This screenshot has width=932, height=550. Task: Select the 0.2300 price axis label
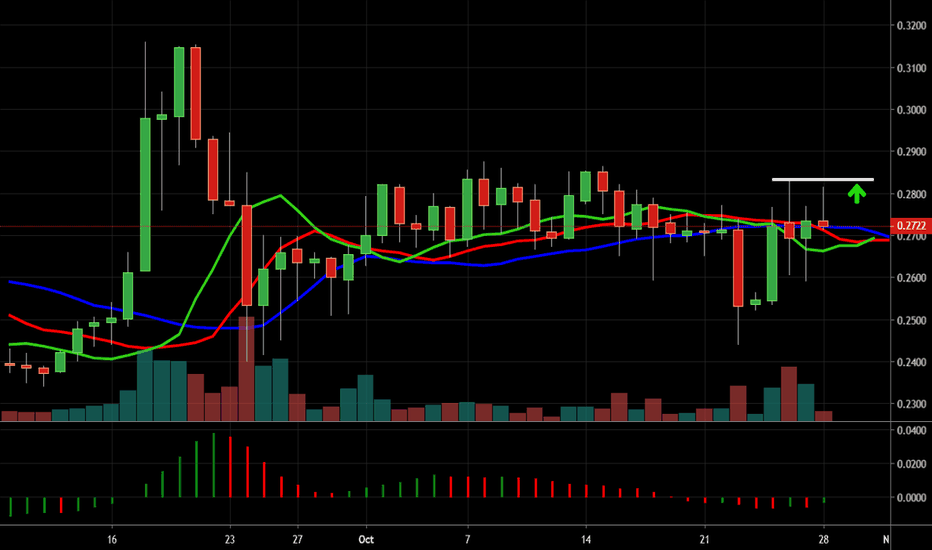click(x=911, y=404)
